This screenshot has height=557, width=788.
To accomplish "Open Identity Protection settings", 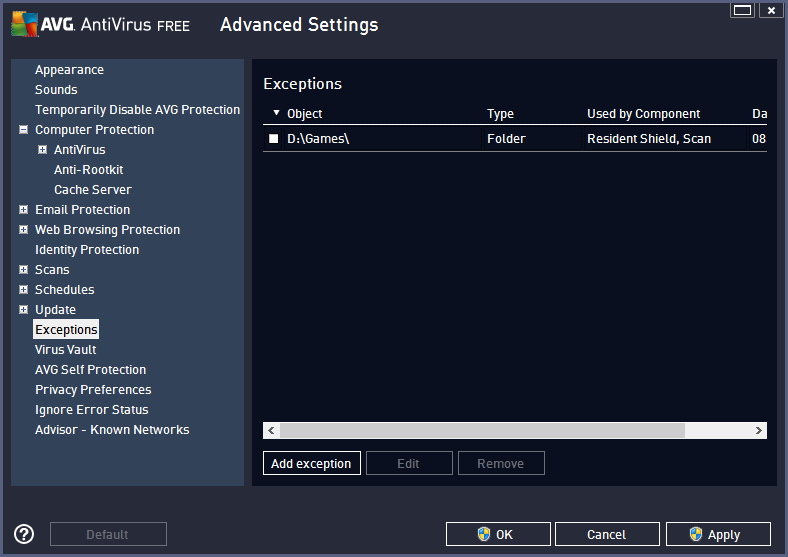I will [x=86, y=250].
